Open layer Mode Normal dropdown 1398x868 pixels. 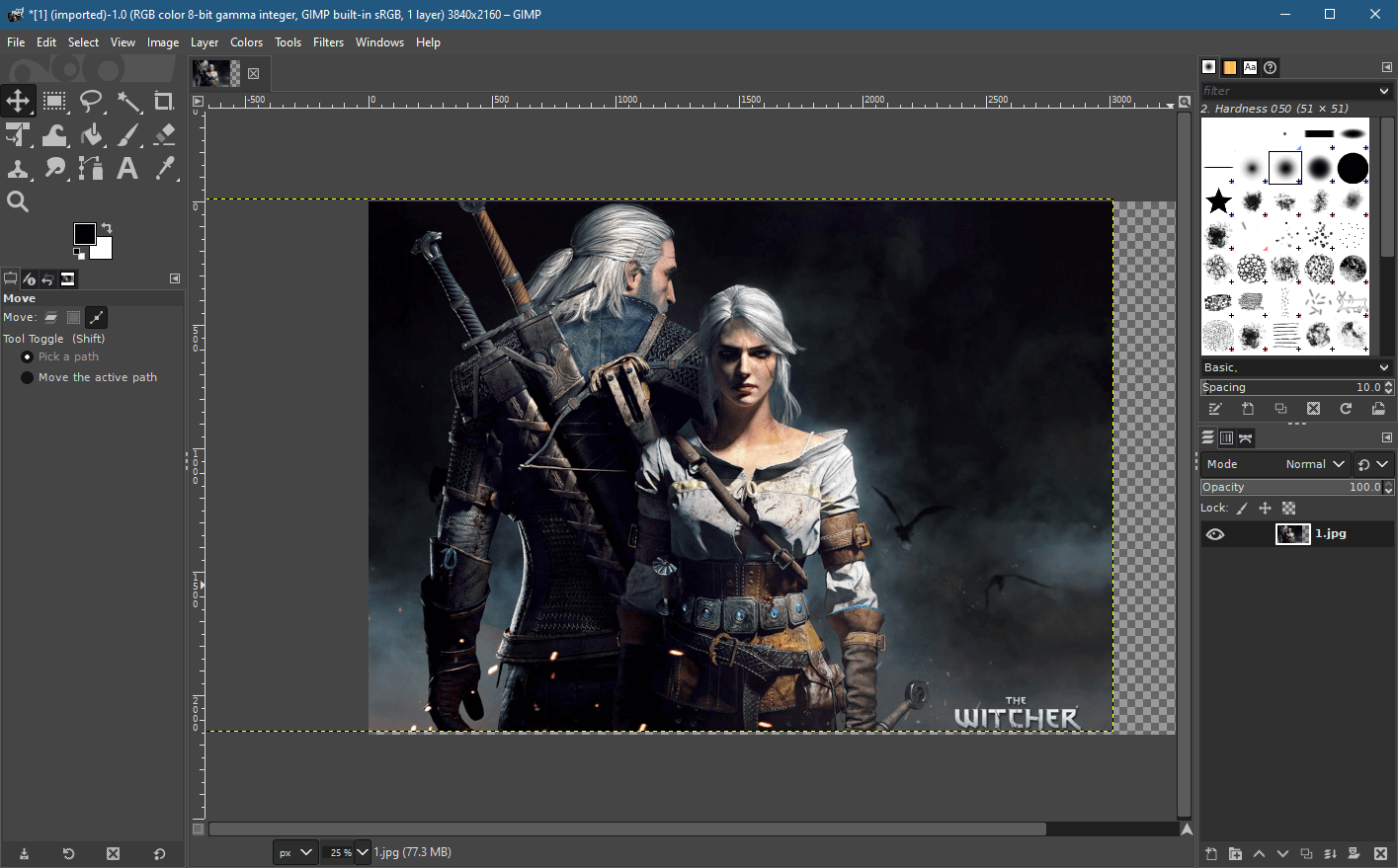click(x=1275, y=464)
